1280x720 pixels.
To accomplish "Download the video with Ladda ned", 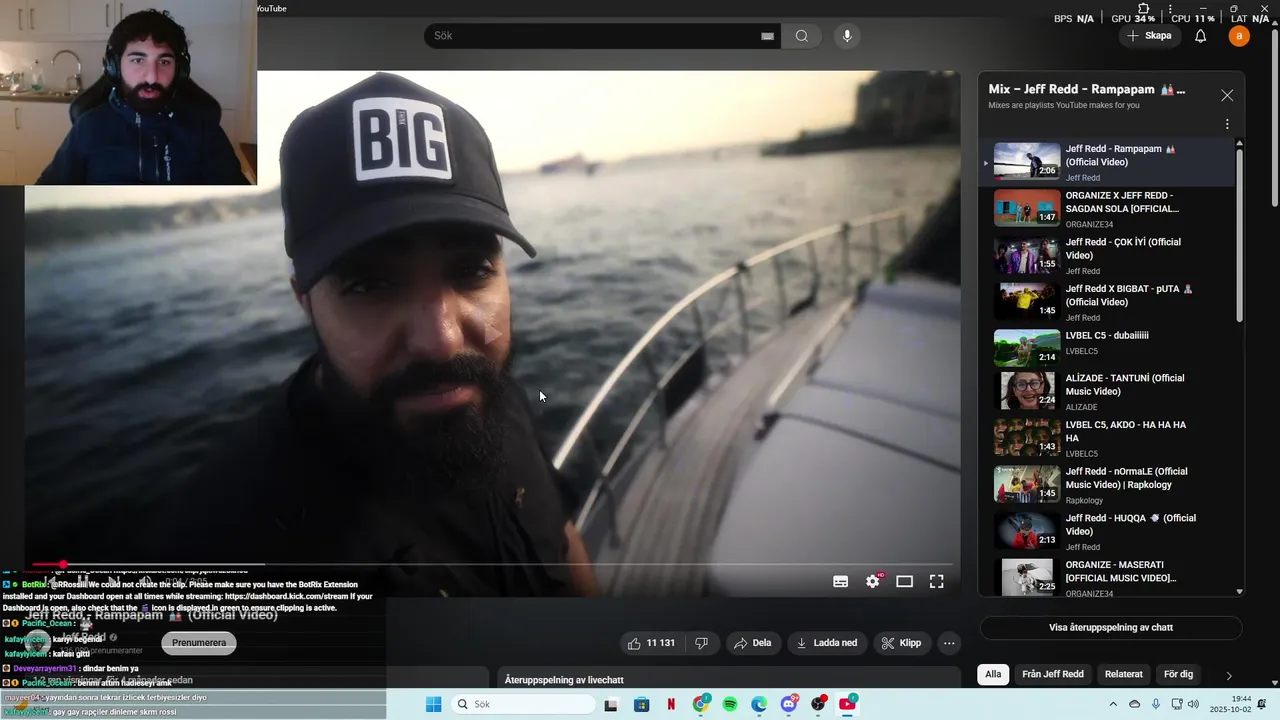I will (x=827, y=643).
